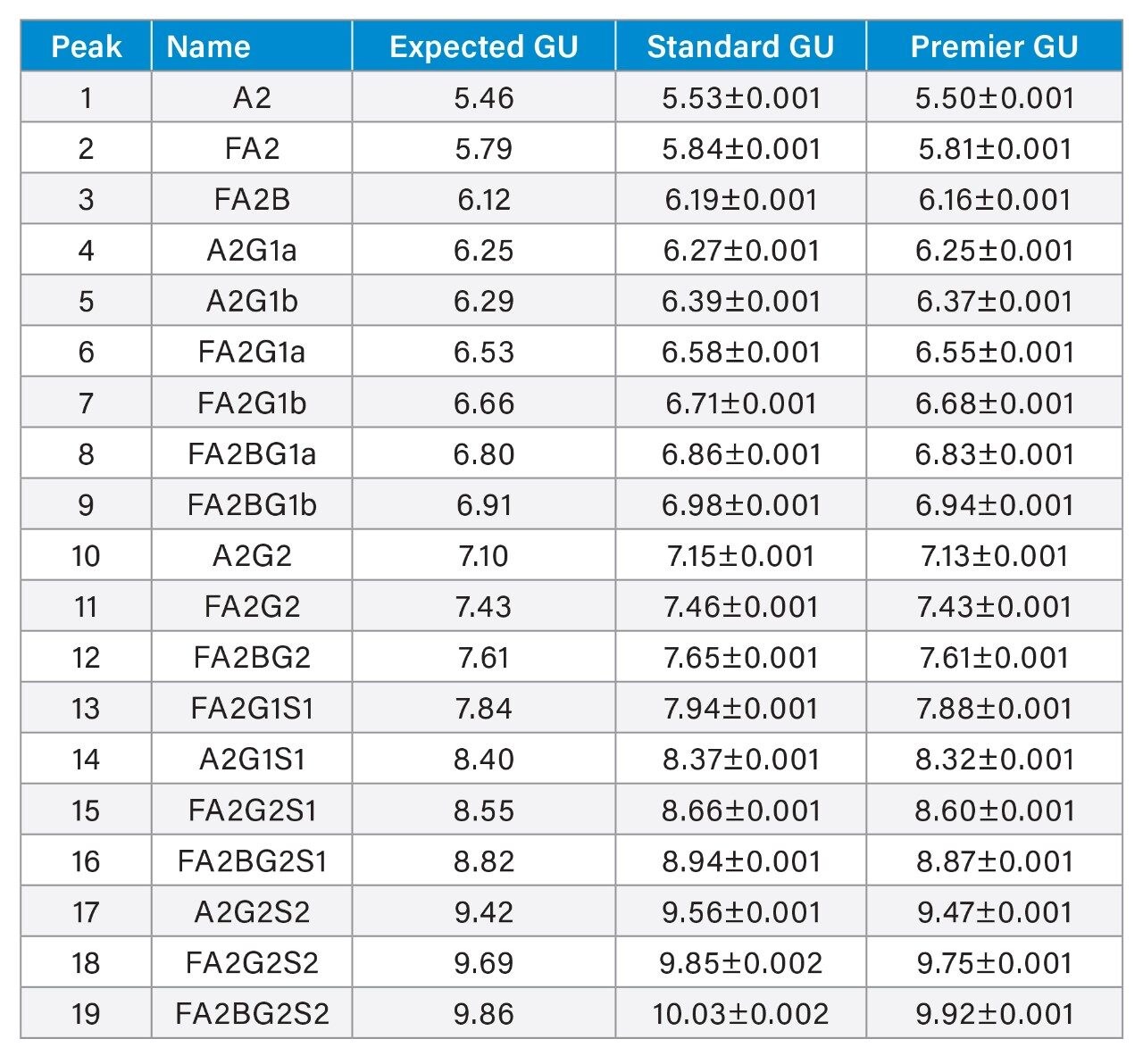Select the A2G1a name cell
The height and width of the screenshot is (1064, 1143).
click(x=252, y=250)
